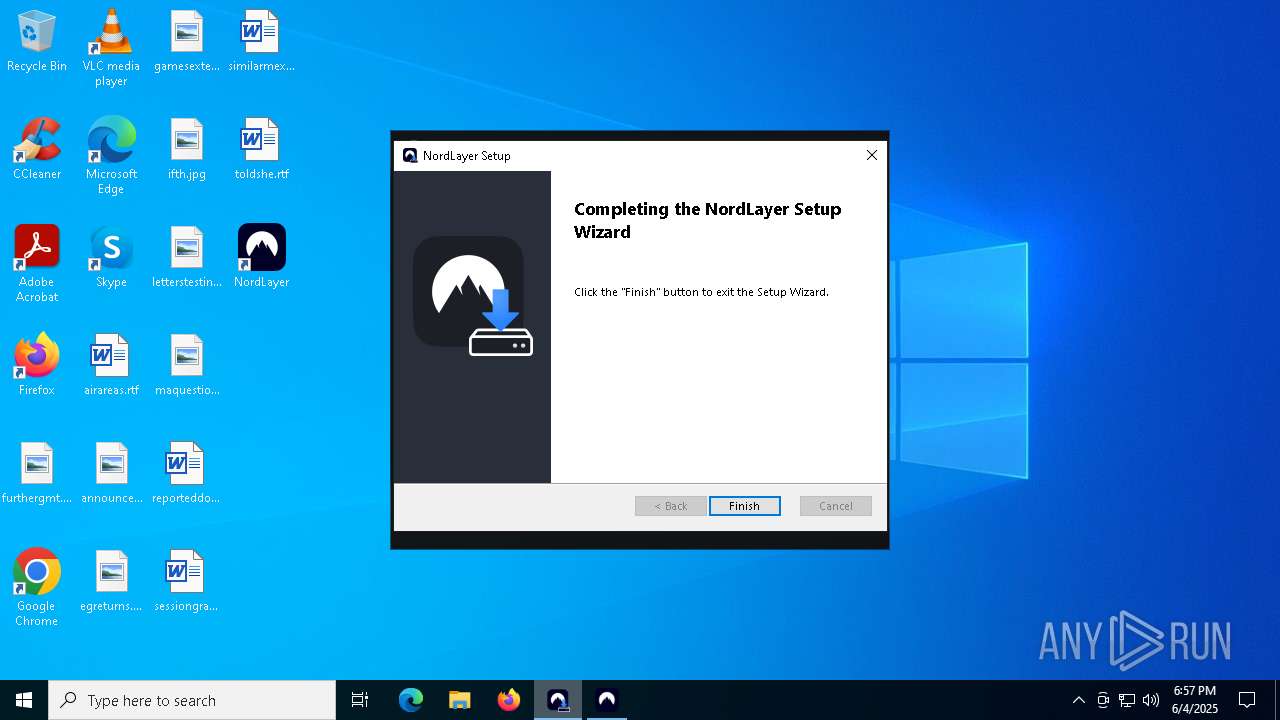Image resolution: width=1280 pixels, height=720 pixels.
Task: Select the VLC media player shortcut
Action: 111,48
